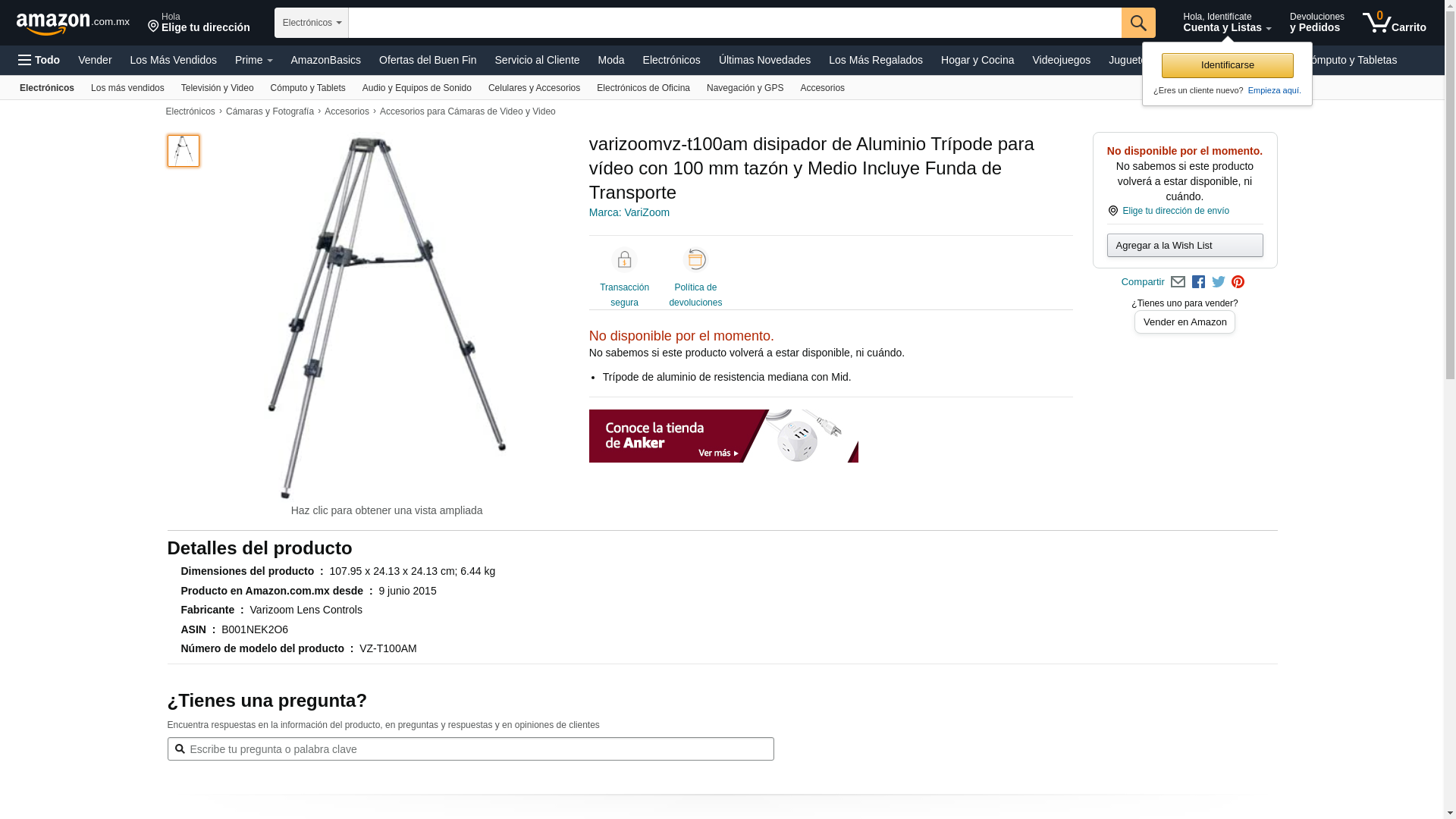The width and height of the screenshot is (1456, 819).
Task: Open Ofertas del Buen Fin tab
Action: pos(428,60)
